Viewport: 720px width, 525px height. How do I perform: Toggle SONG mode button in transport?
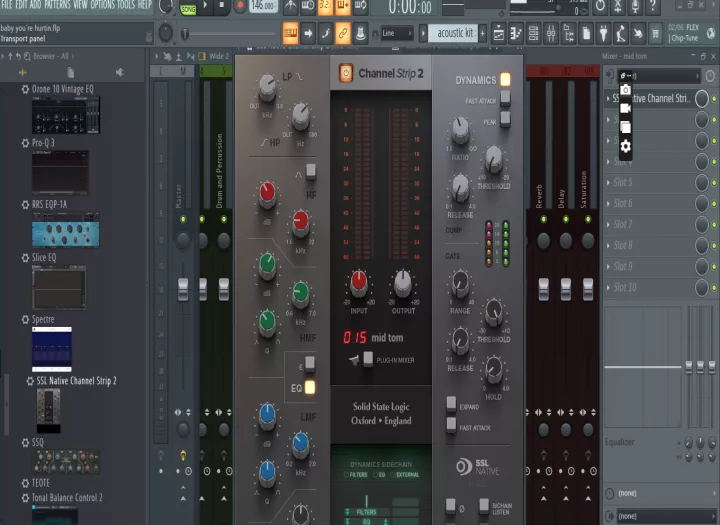187,9
